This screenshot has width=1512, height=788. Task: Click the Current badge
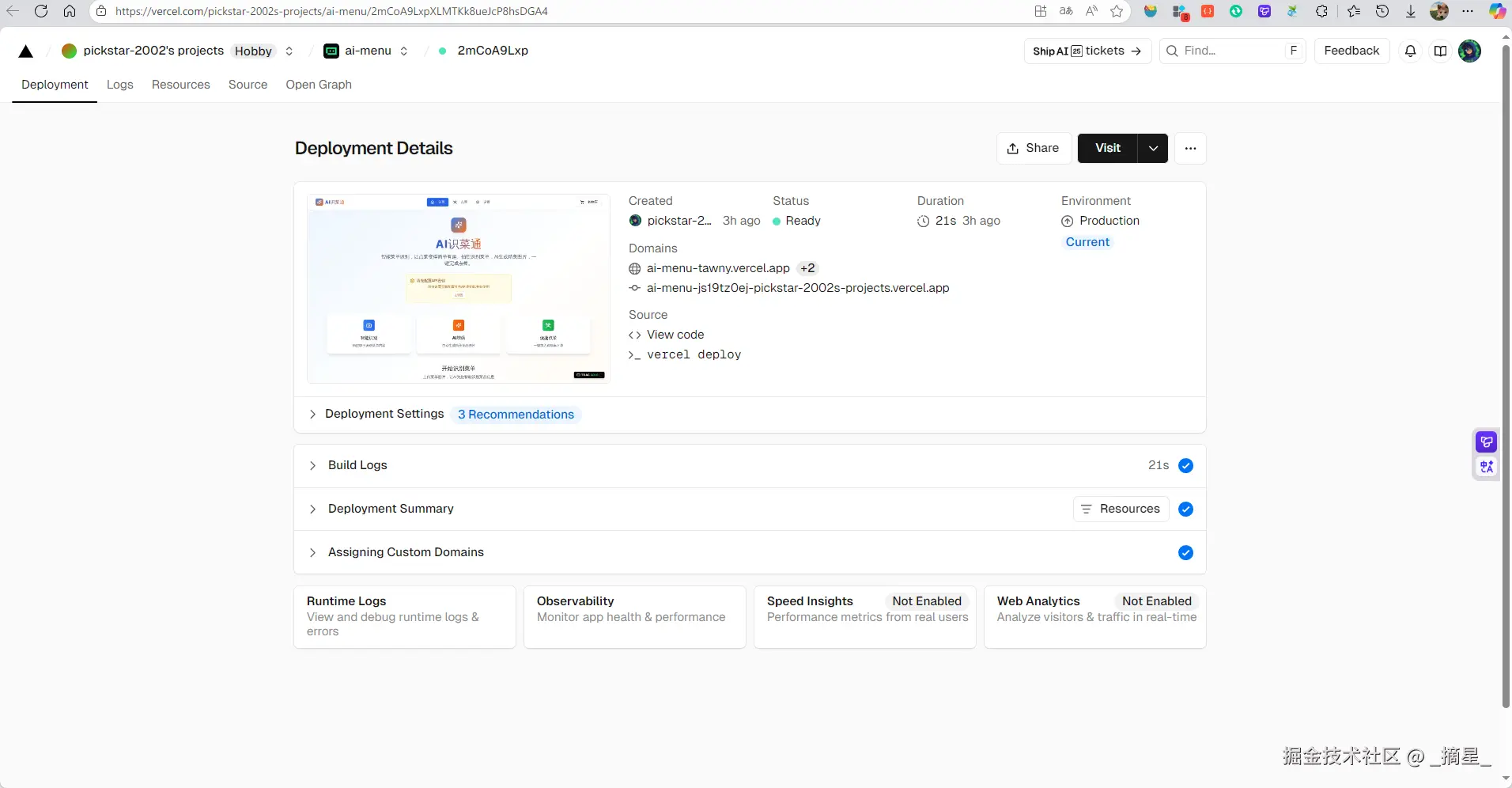pyautogui.click(x=1087, y=242)
